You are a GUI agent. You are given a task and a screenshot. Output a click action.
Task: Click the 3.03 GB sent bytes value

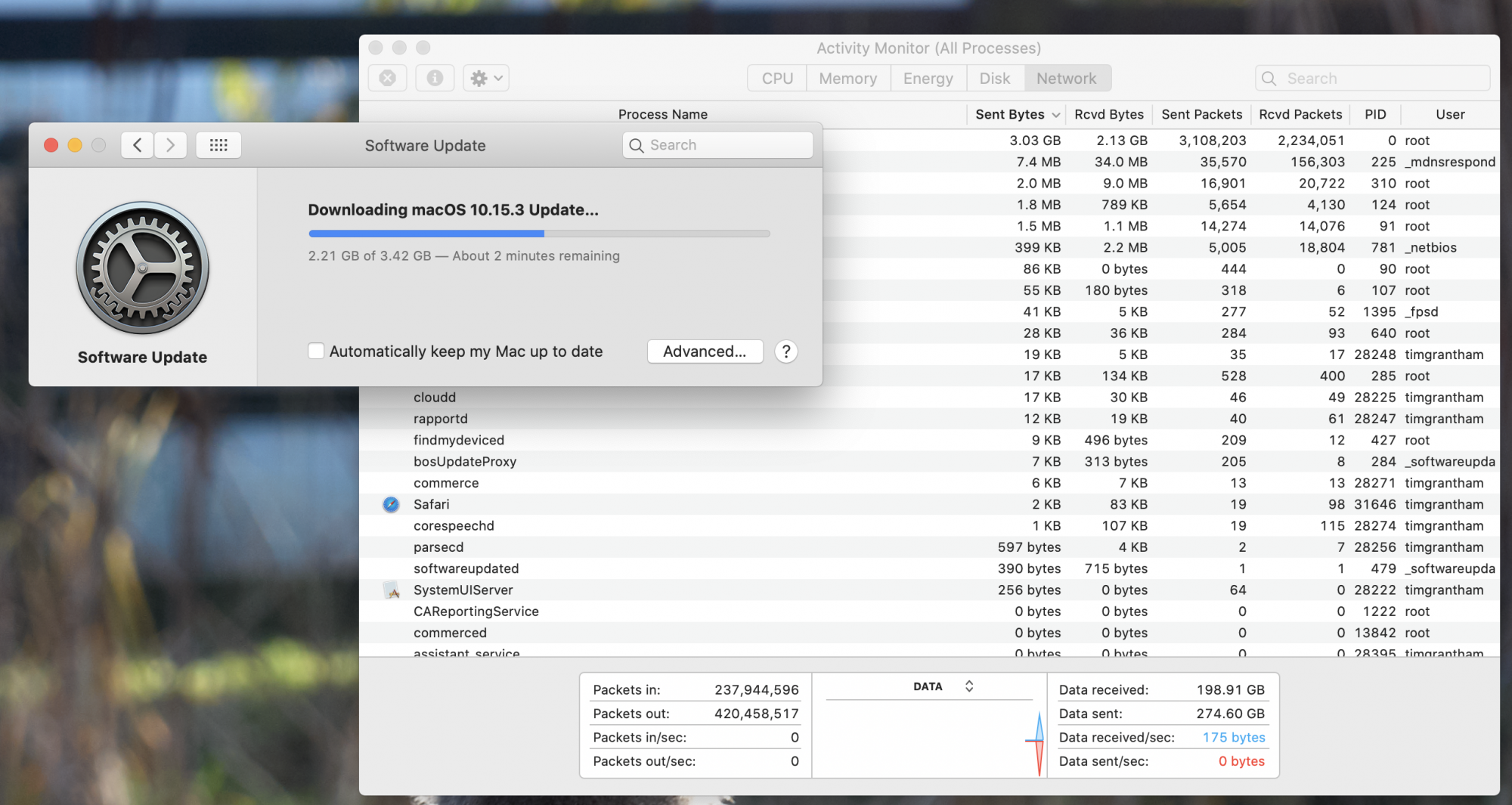coord(1035,141)
